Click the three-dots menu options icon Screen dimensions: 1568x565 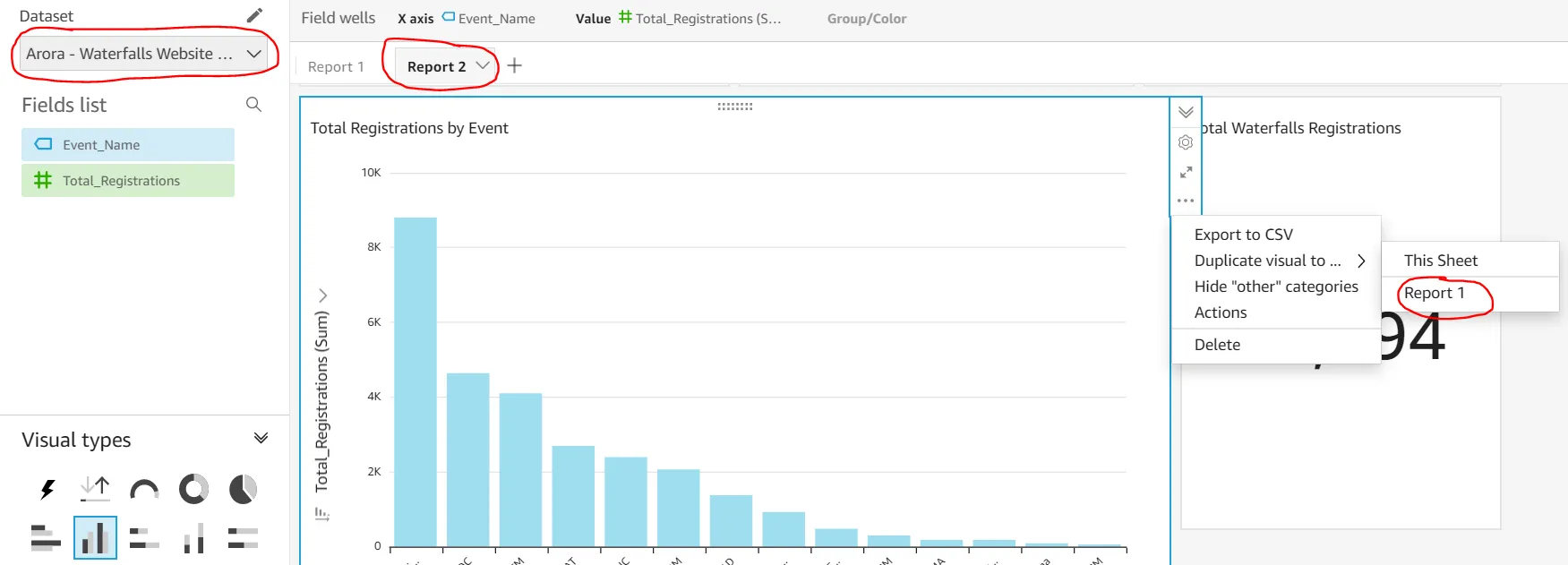(1186, 201)
